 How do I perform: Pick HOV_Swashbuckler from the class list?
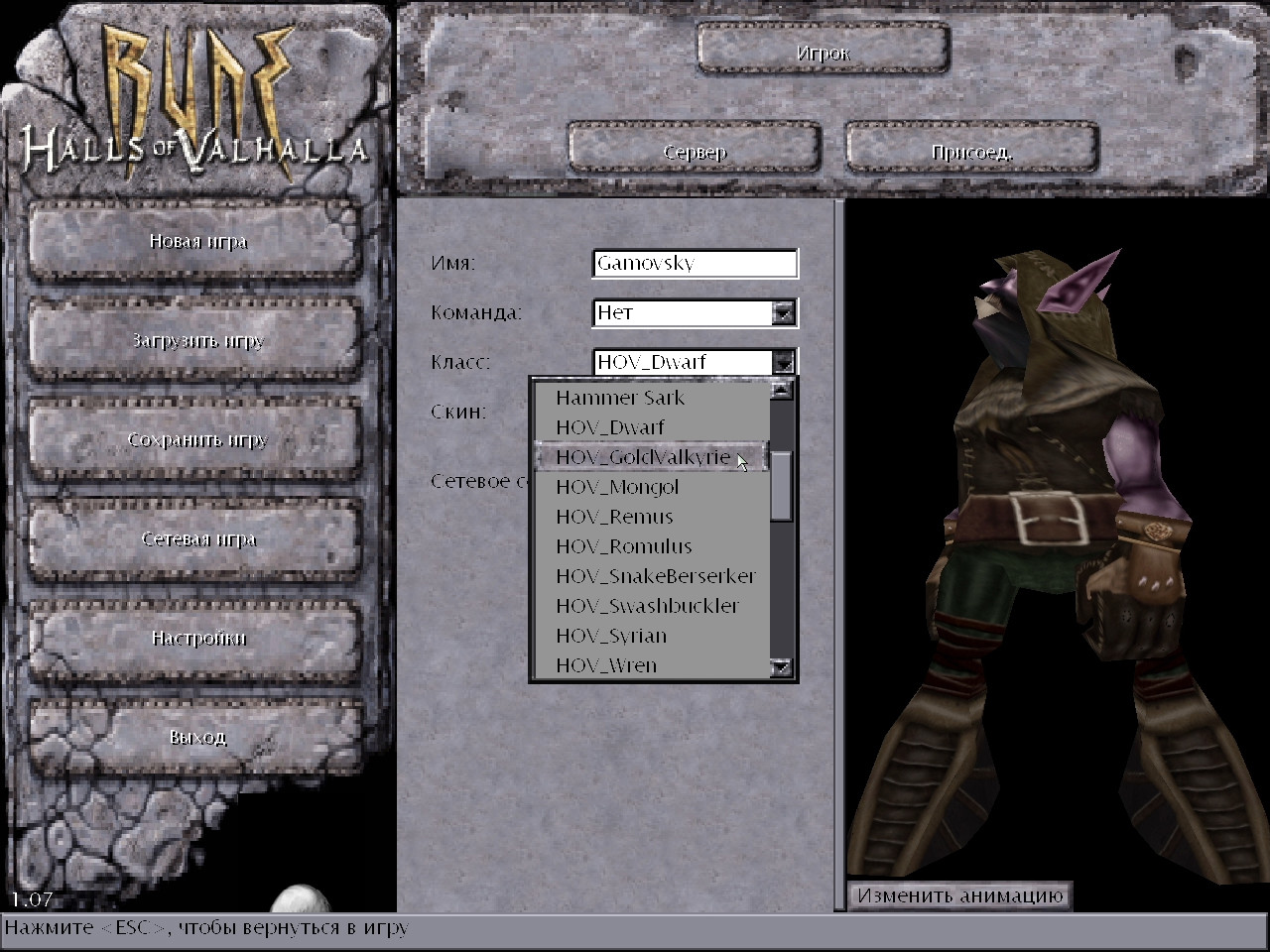[x=652, y=606]
